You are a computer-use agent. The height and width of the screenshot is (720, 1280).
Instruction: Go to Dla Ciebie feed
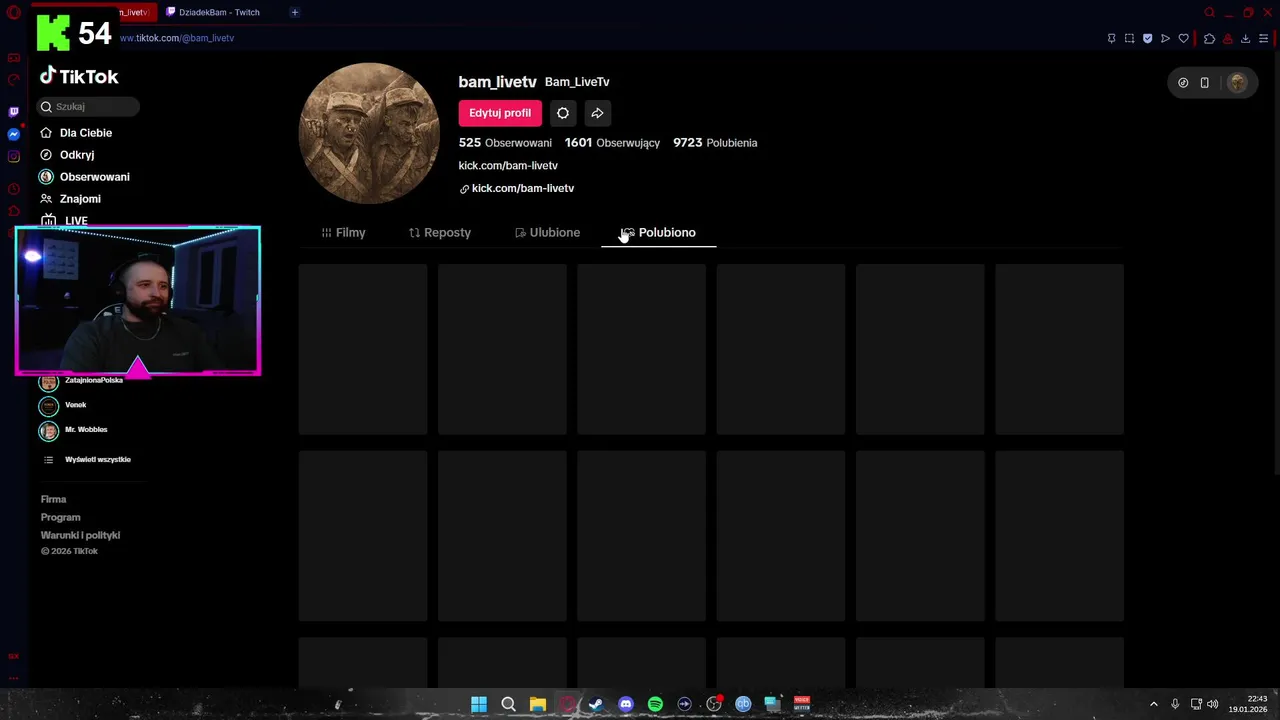[x=76, y=133]
